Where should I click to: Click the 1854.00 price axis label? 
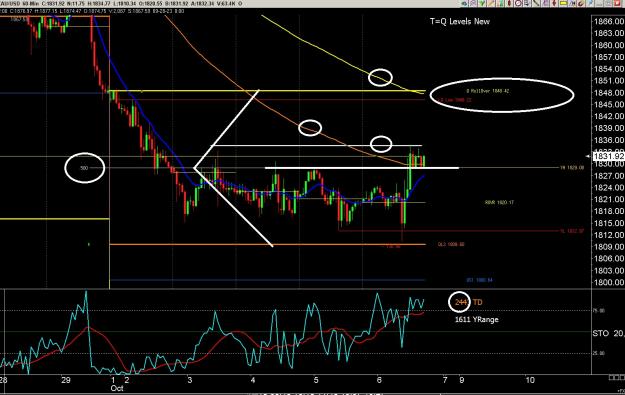pos(609,69)
